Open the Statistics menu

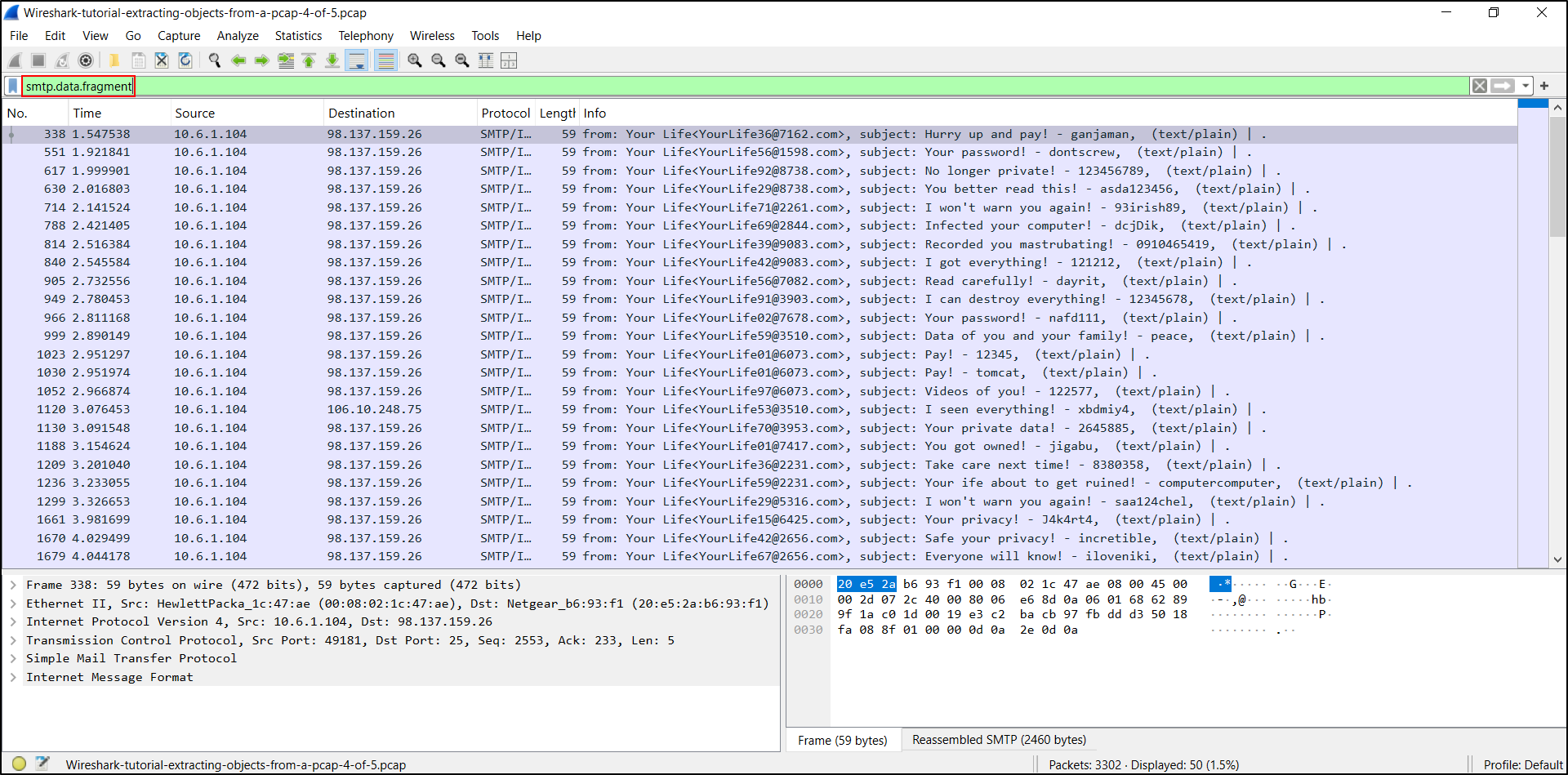(298, 36)
